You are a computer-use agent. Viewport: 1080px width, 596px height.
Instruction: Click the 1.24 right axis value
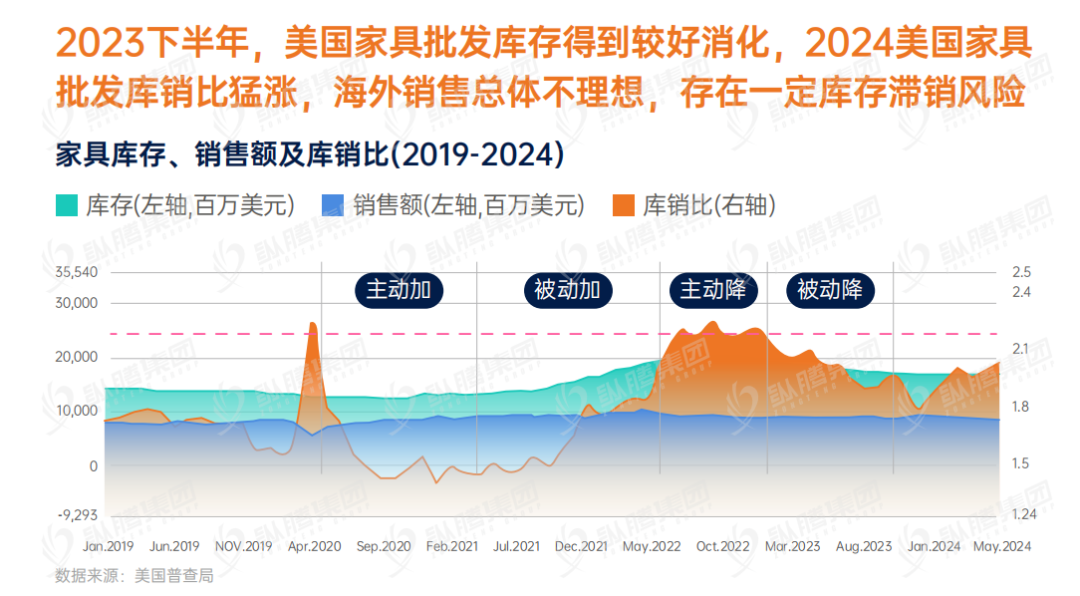point(1024,515)
